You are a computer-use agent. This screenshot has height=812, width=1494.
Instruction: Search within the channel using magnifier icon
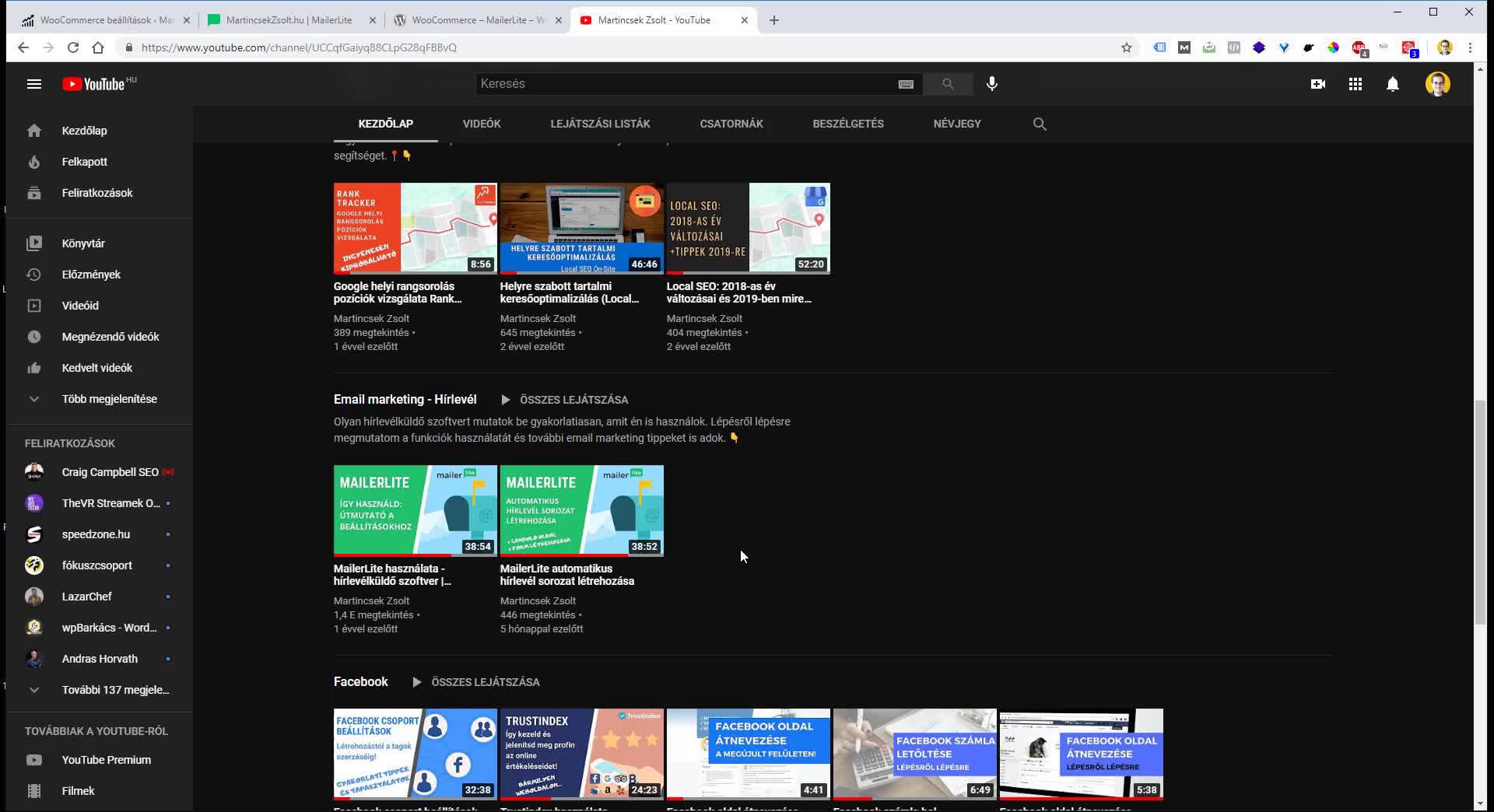(x=1040, y=124)
